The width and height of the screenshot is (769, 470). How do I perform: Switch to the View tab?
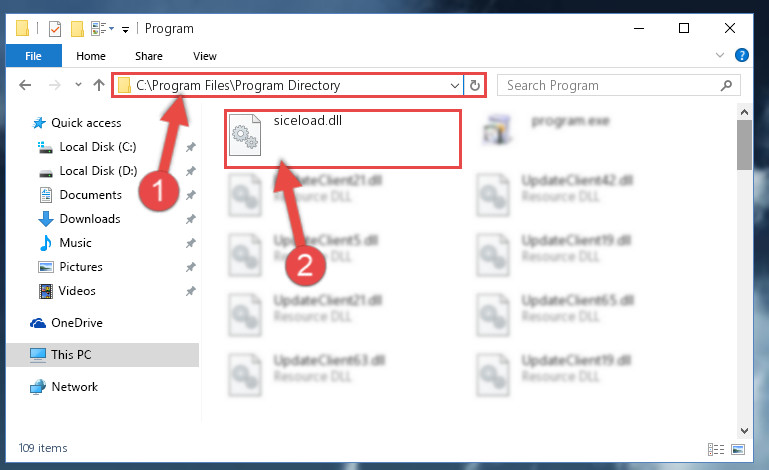(x=205, y=56)
